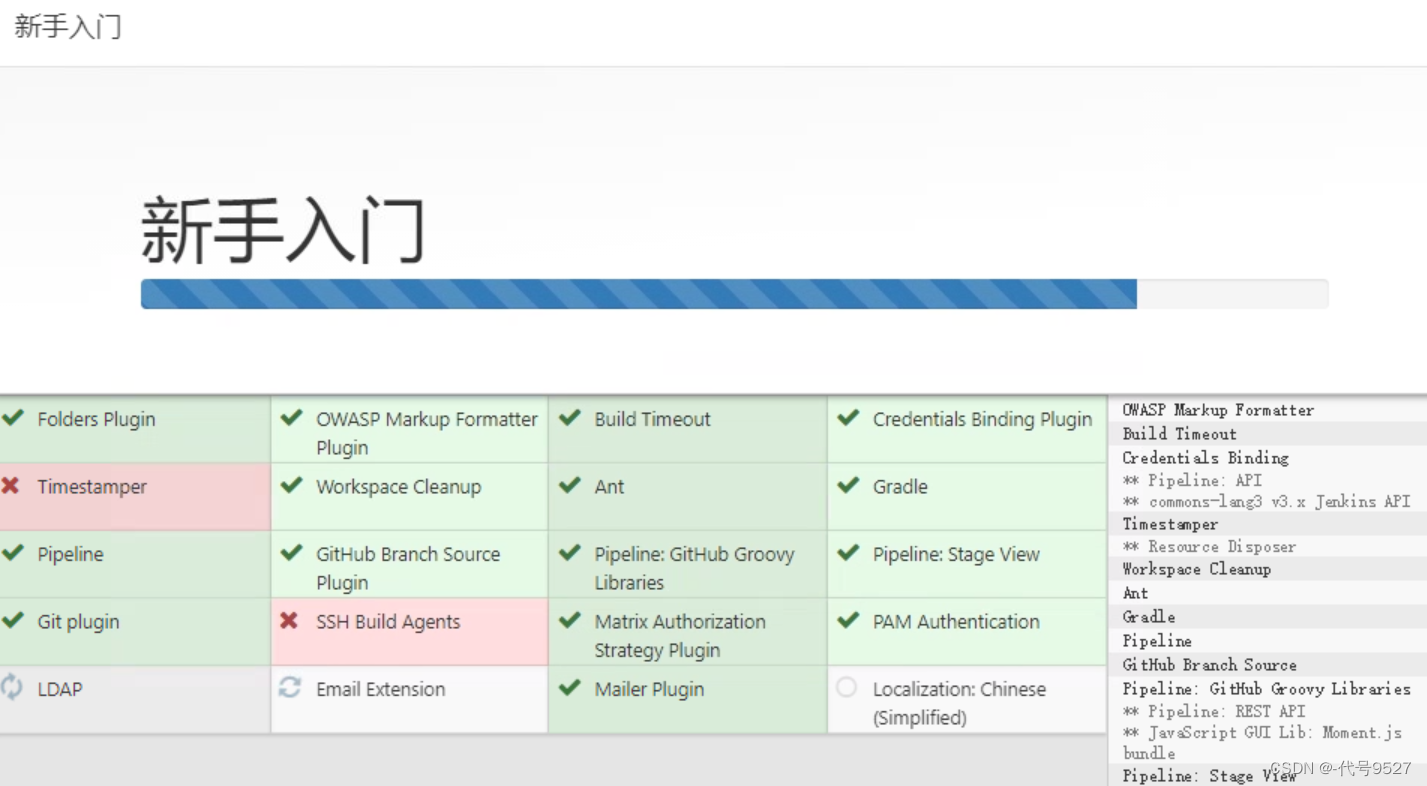Click the 新手入门 page header title
Viewport: 1427px width, 786px height.
pos(68,27)
